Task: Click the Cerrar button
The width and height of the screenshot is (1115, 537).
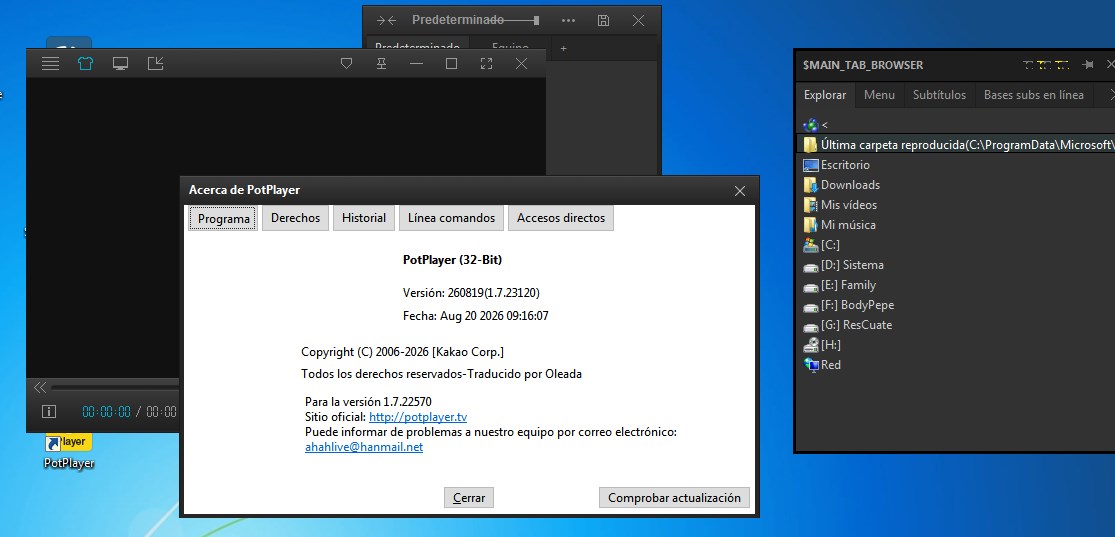Action: tap(469, 498)
